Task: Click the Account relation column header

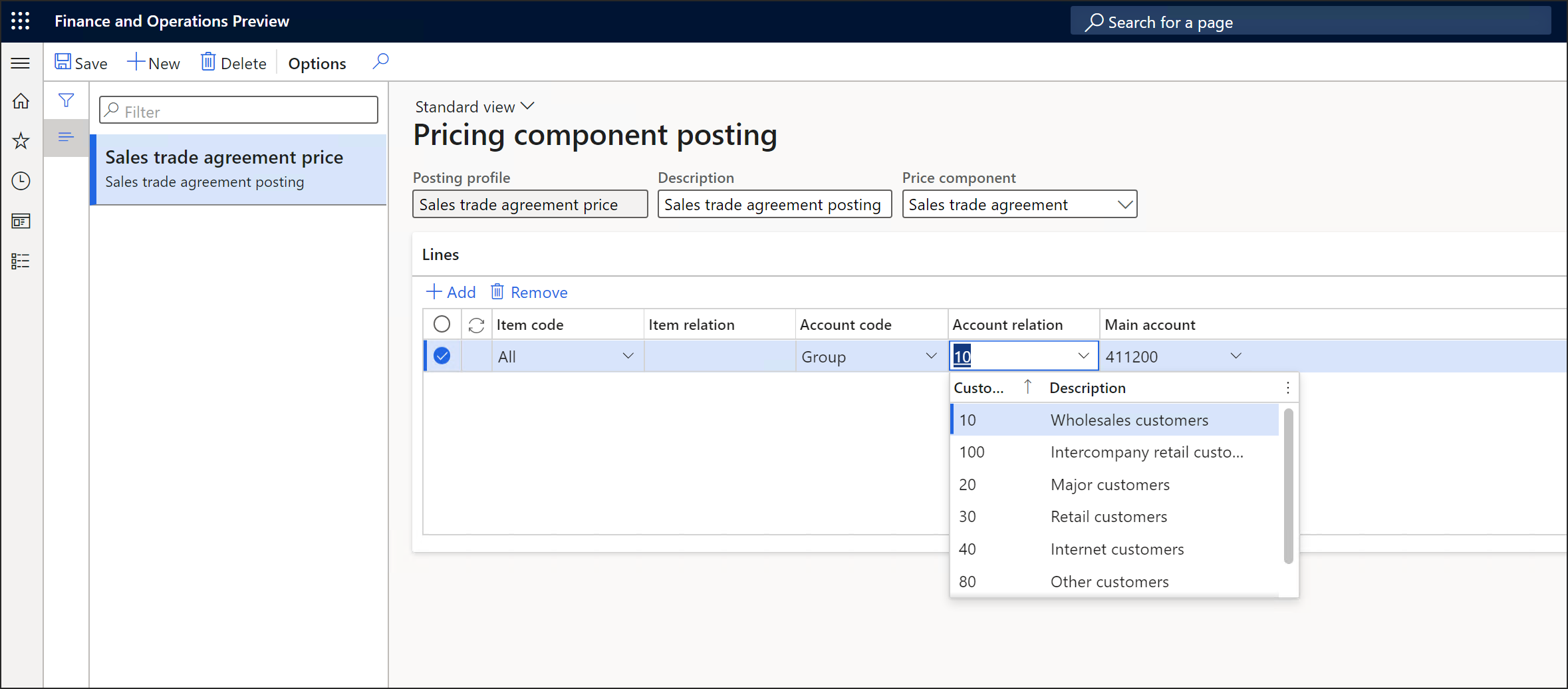Action: coord(1023,325)
